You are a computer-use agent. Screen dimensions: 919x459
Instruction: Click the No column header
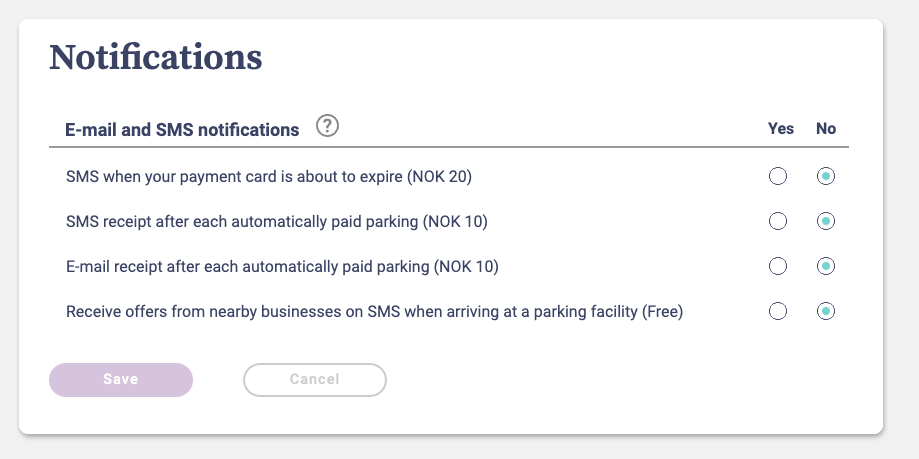[x=826, y=129]
